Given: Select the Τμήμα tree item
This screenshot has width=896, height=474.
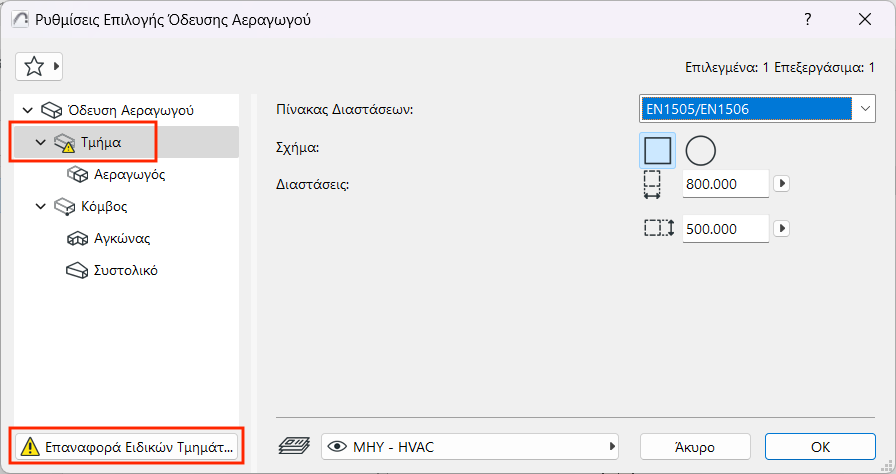Looking at the screenshot, I should (x=101, y=142).
